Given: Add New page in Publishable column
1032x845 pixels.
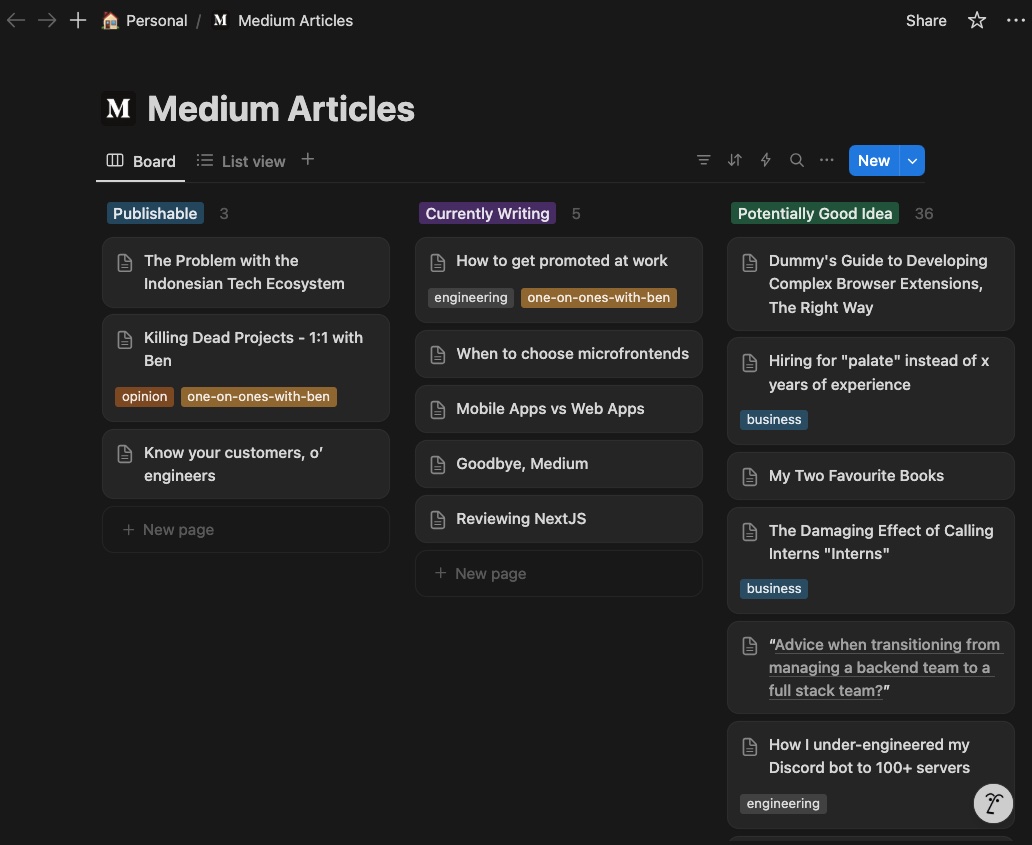Looking at the screenshot, I should click(245, 529).
